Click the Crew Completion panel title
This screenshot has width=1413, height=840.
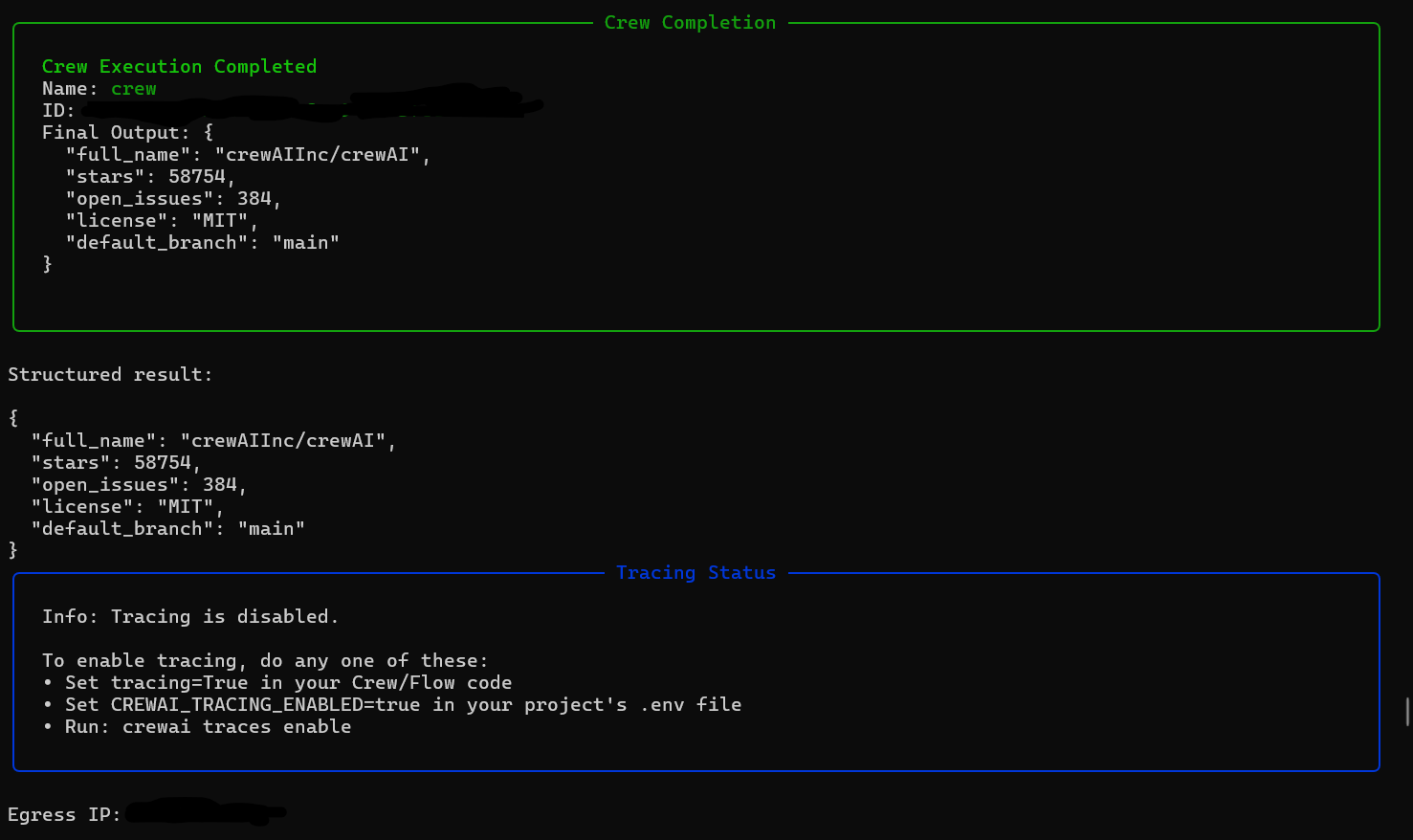click(690, 23)
